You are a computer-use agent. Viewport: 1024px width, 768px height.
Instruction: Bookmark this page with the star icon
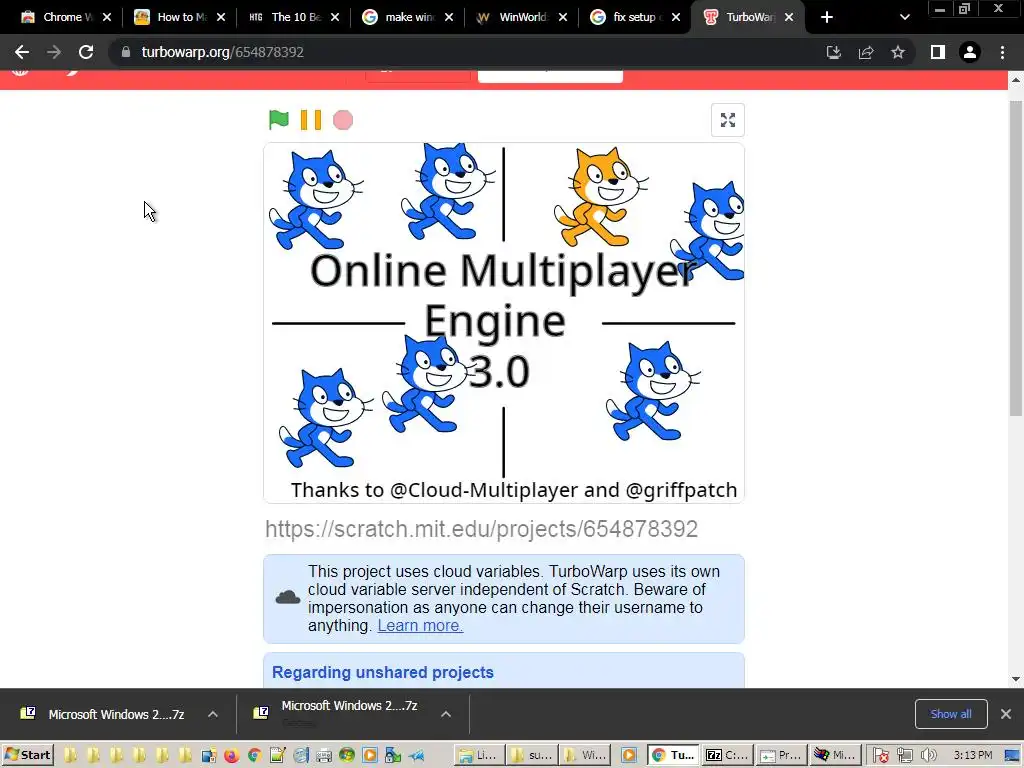click(x=898, y=52)
